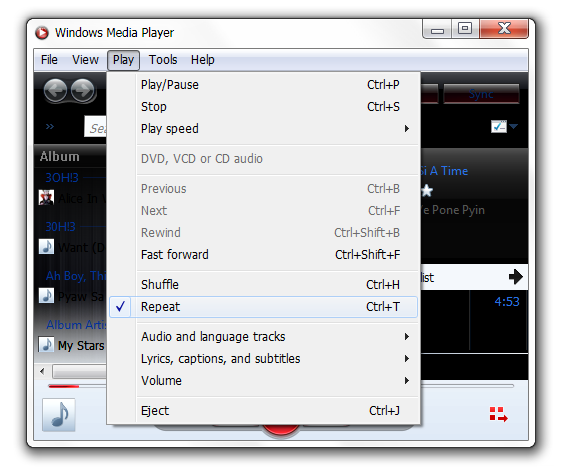Expand the view options dropdown arrow
The width and height of the screenshot is (564, 469).
(x=514, y=126)
